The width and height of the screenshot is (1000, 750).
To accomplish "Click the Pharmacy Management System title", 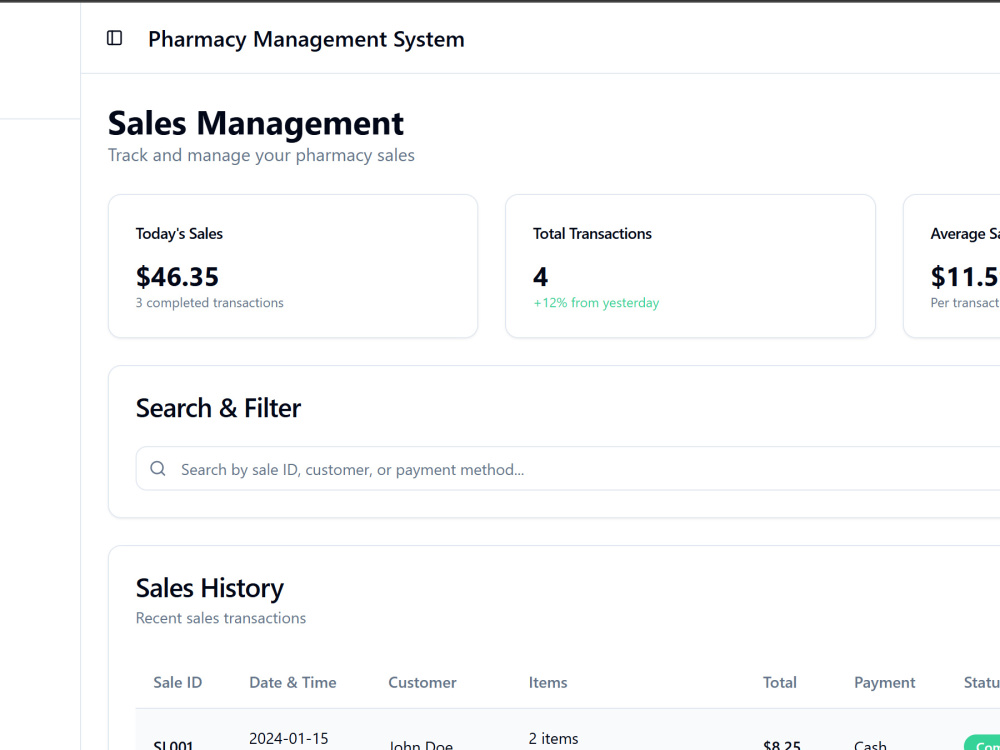I will tap(306, 39).
